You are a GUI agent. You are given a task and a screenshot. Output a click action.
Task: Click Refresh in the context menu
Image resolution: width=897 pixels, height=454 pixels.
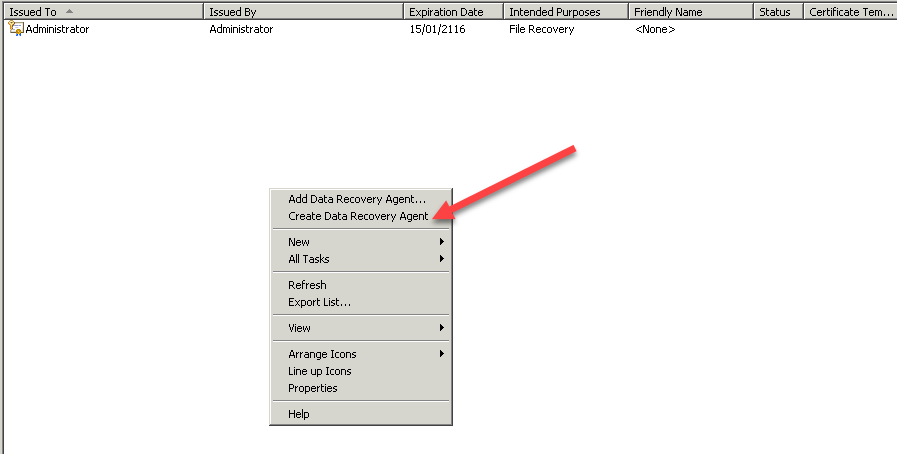(x=307, y=285)
